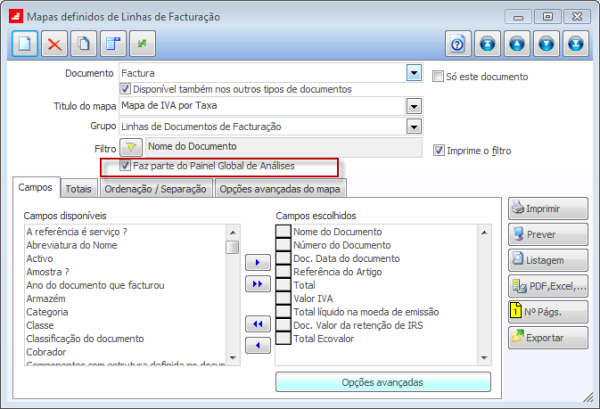Tick the box beside 'Número do Documento'

[x=283, y=245]
